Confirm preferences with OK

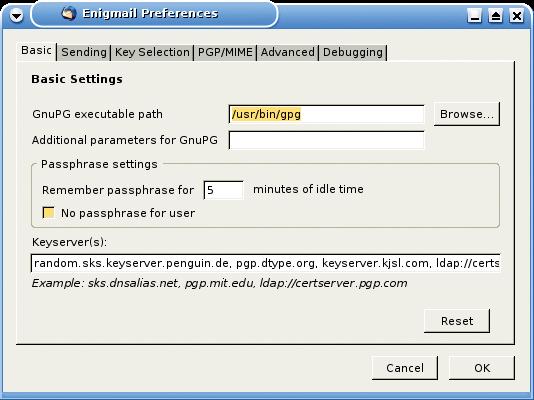tap(482, 368)
